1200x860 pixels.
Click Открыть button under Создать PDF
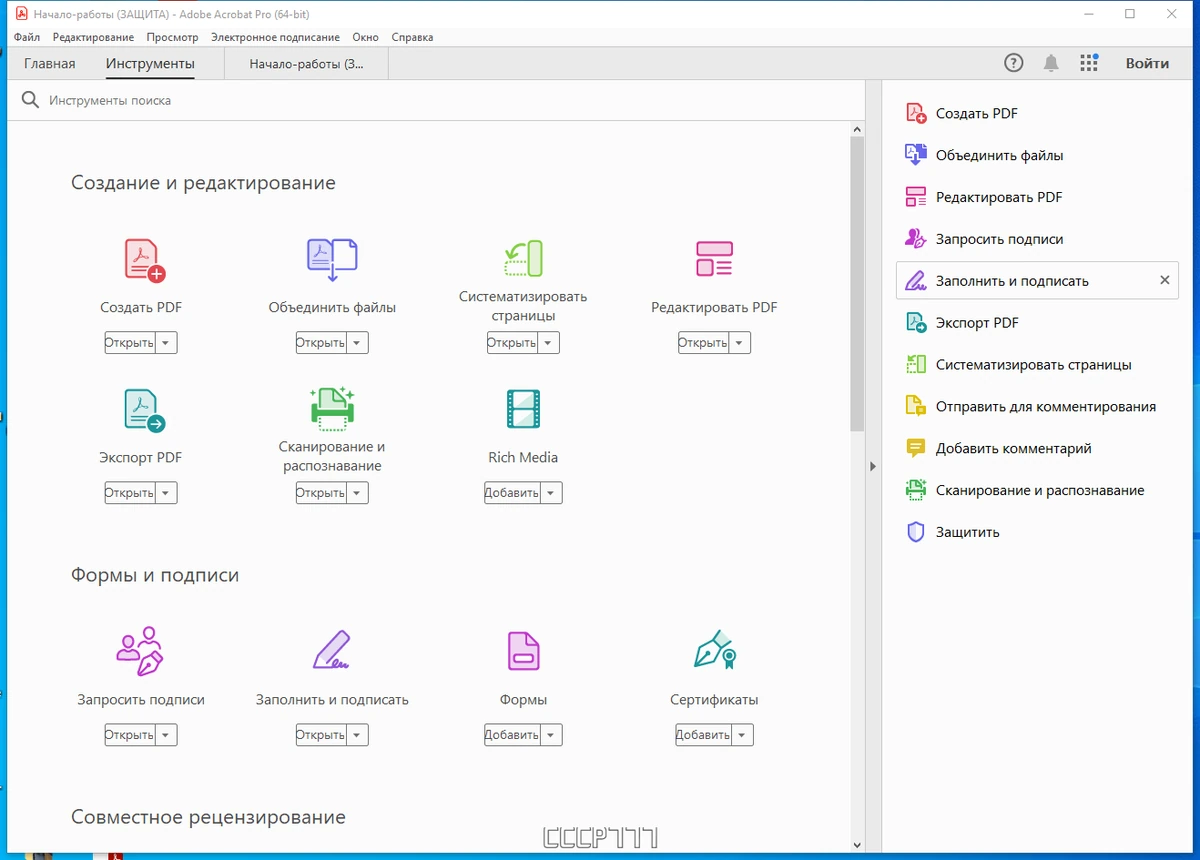click(130, 343)
